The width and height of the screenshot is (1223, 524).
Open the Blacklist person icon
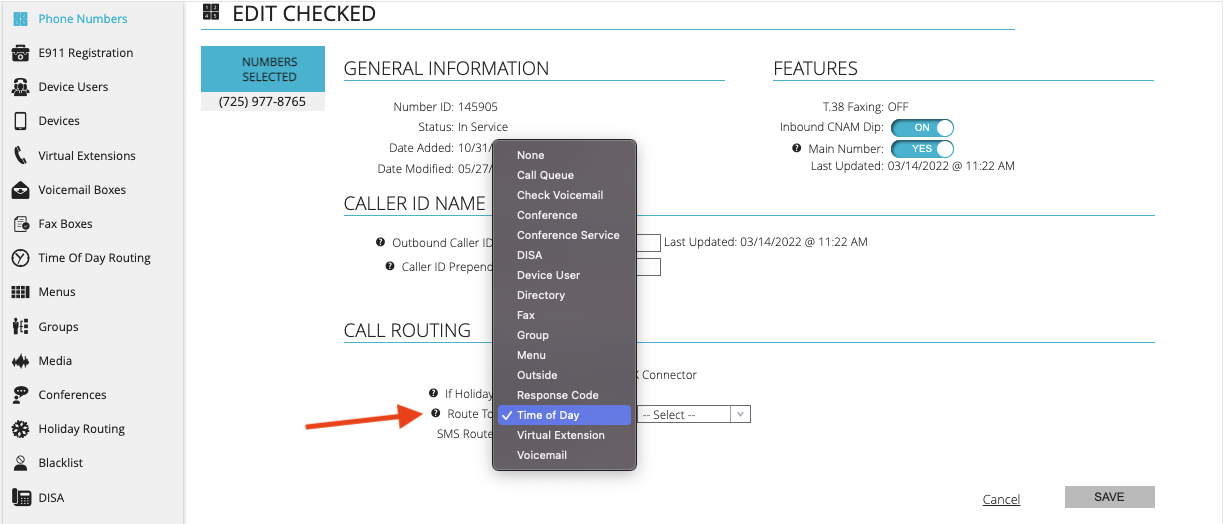tap(20, 463)
